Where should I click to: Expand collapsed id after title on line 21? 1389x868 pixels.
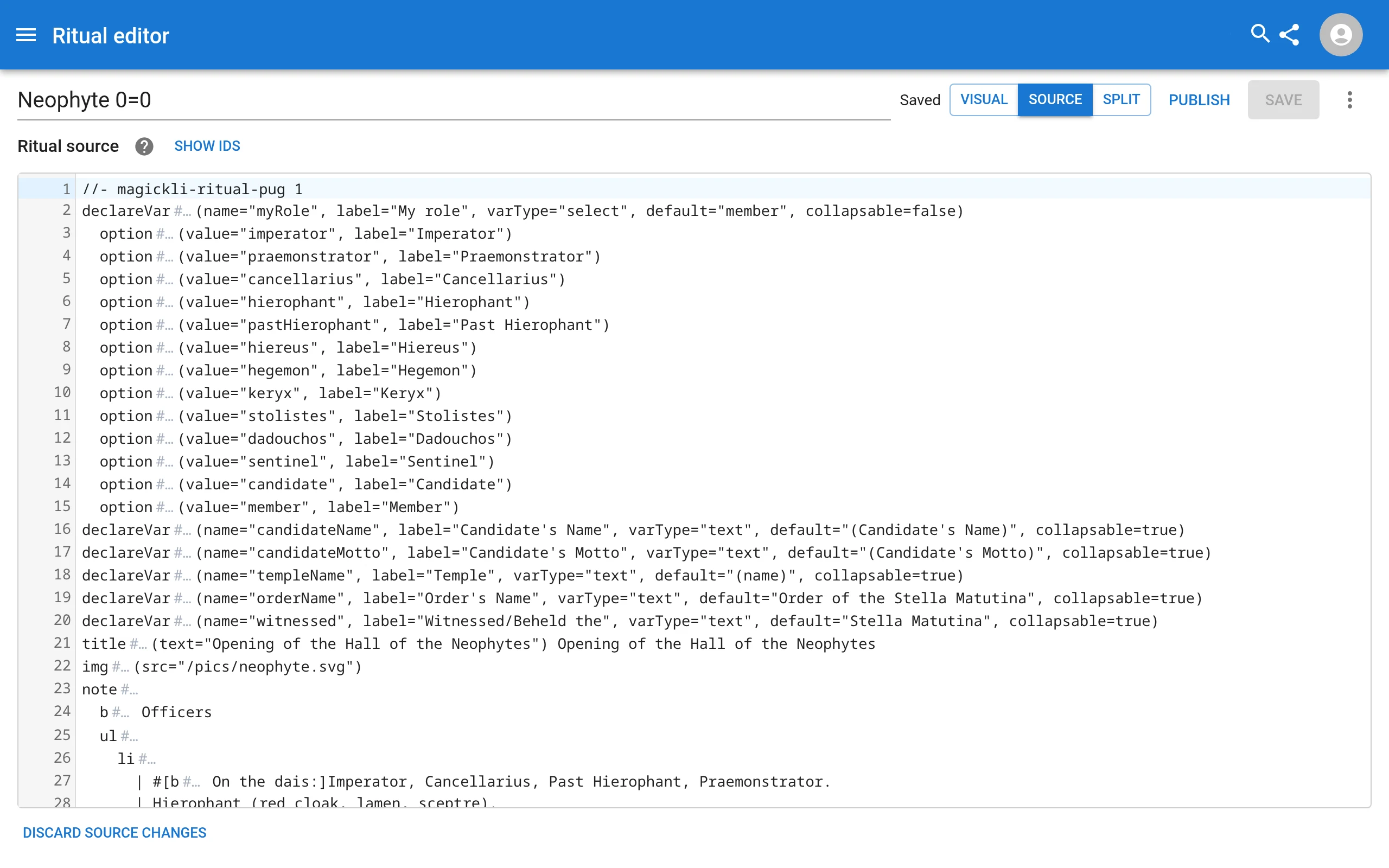138,644
